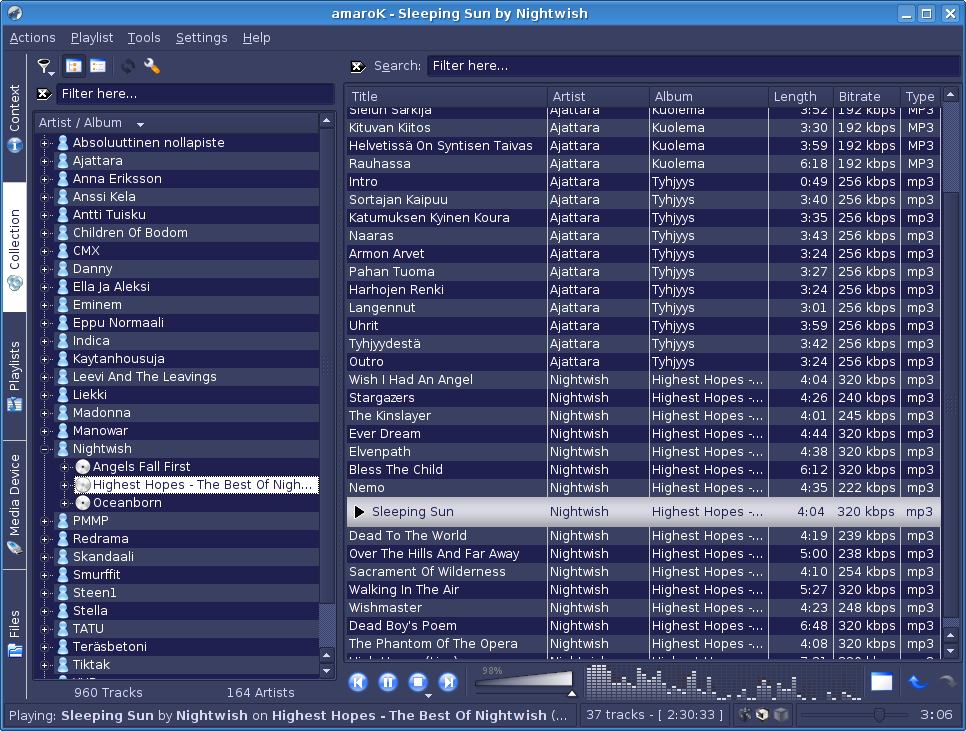Open the Actions menu
The width and height of the screenshot is (966, 731).
tap(33, 38)
